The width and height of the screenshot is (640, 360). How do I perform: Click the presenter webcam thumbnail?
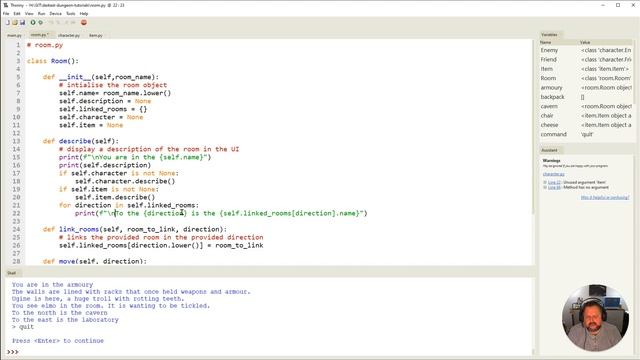596,318
